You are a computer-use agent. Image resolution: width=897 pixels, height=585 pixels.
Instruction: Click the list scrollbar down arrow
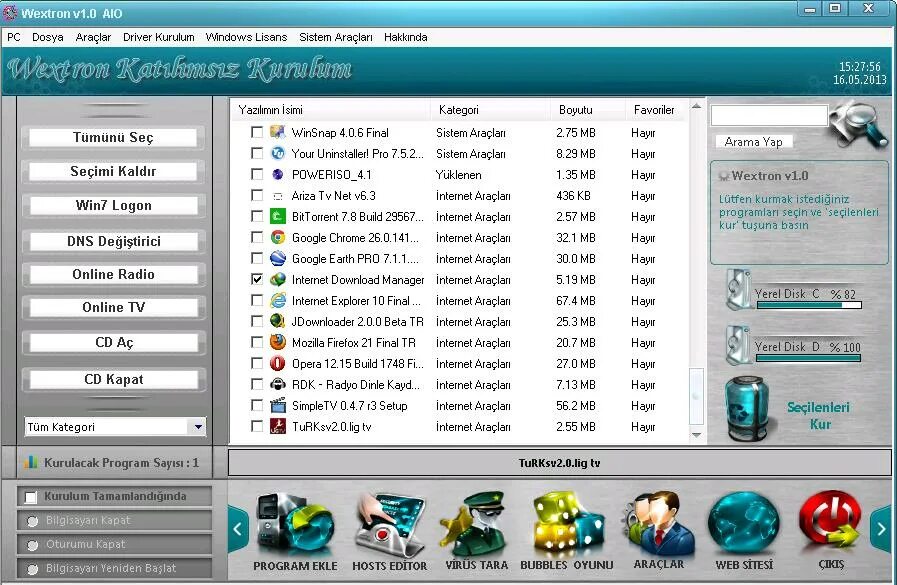click(696, 435)
